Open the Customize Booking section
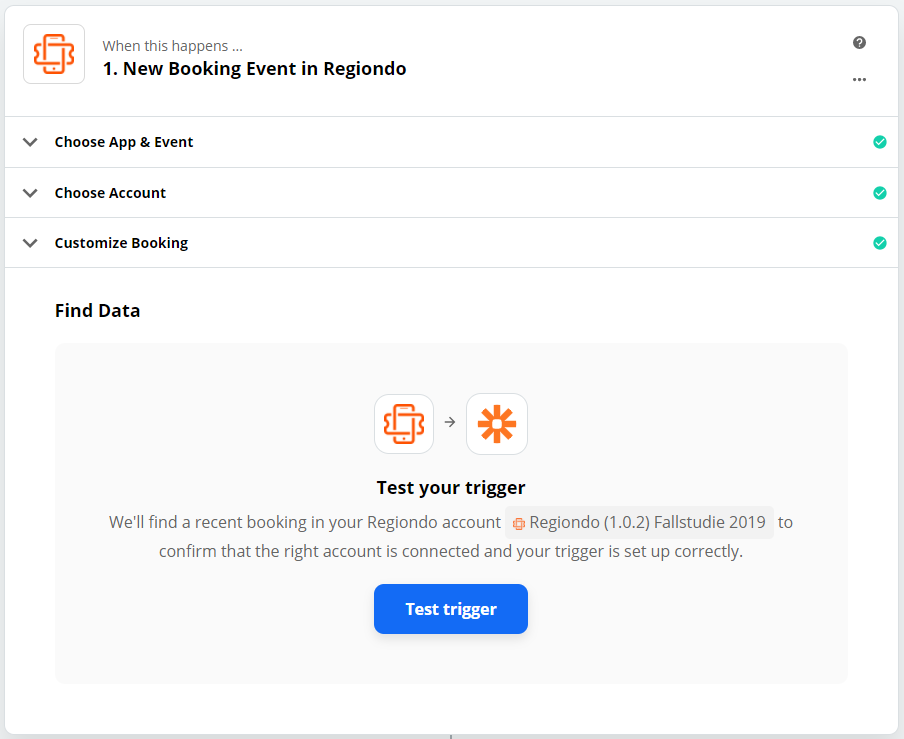Screen dimensions: 904x739 [451, 243]
